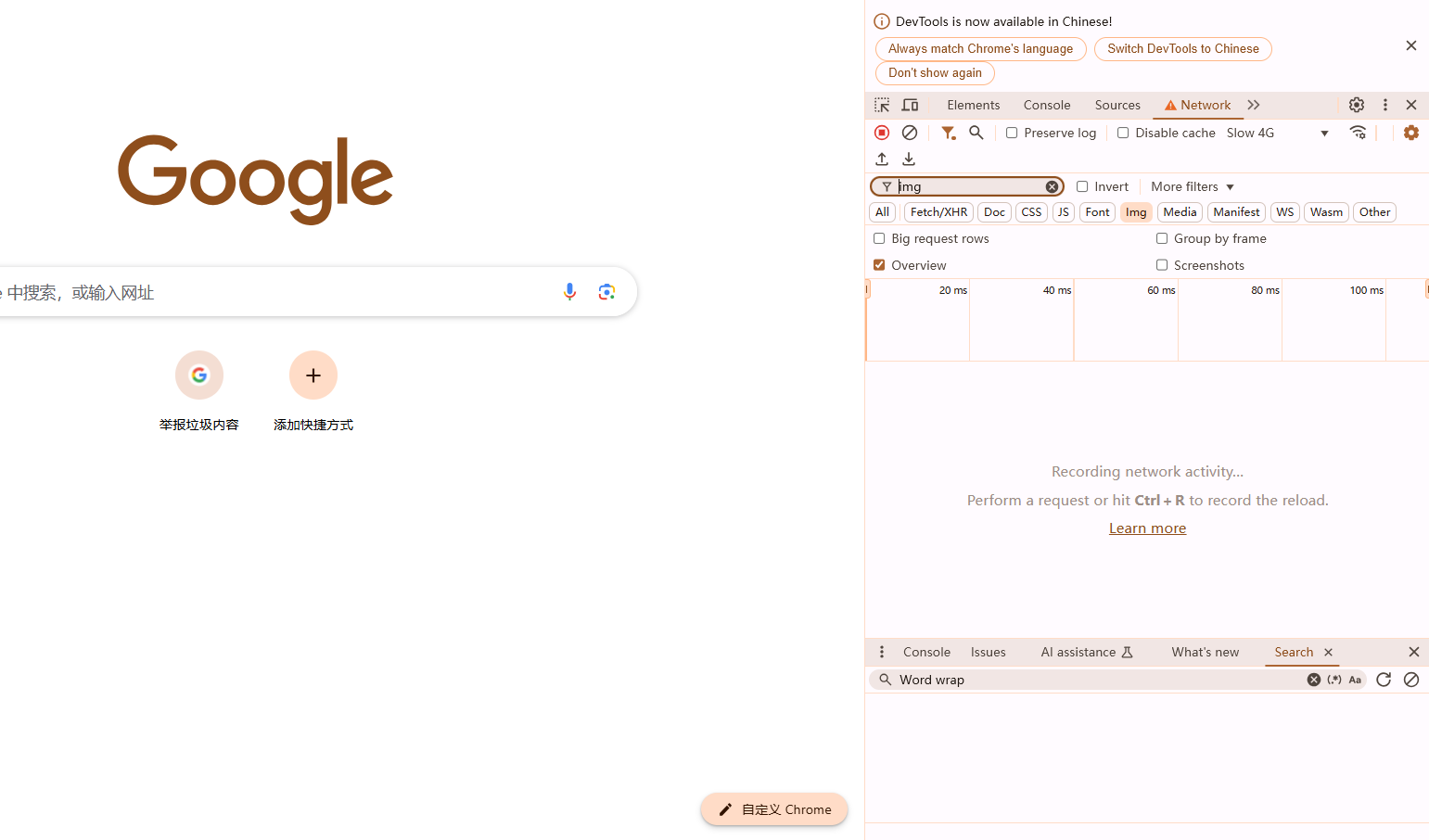This screenshot has width=1429, height=840.
Task: Clear the network log
Action: (910, 133)
